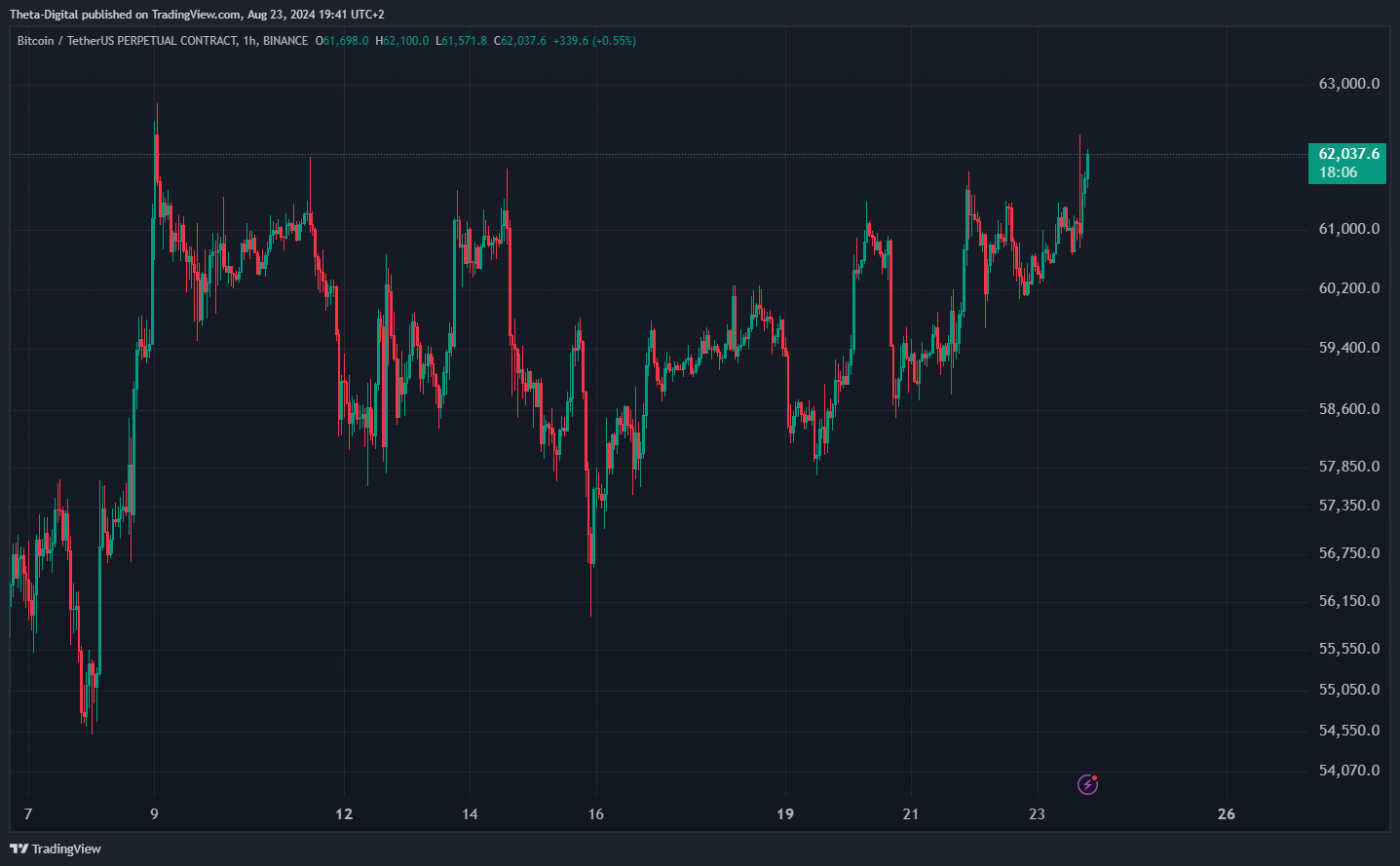Click date label 19 on time axis

coord(785,814)
